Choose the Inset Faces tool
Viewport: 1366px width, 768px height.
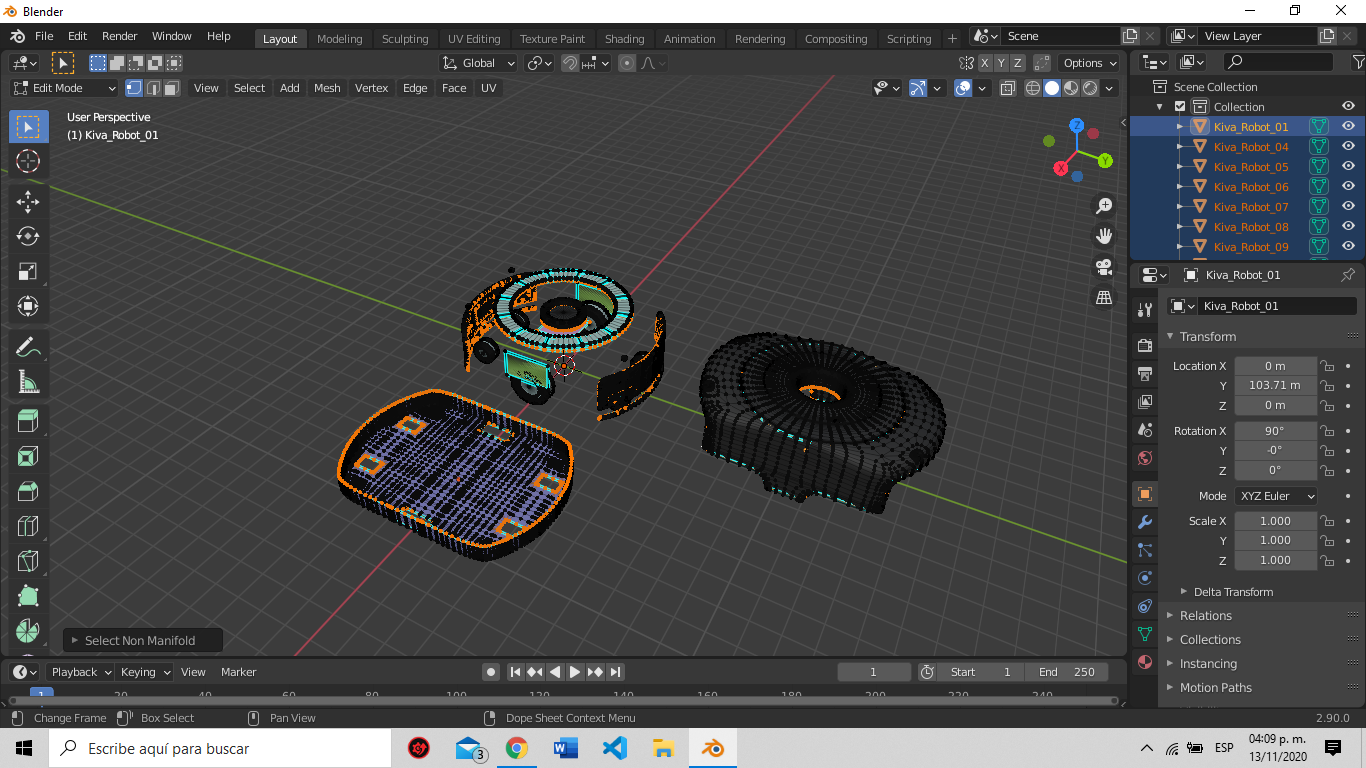click(28, 456)
